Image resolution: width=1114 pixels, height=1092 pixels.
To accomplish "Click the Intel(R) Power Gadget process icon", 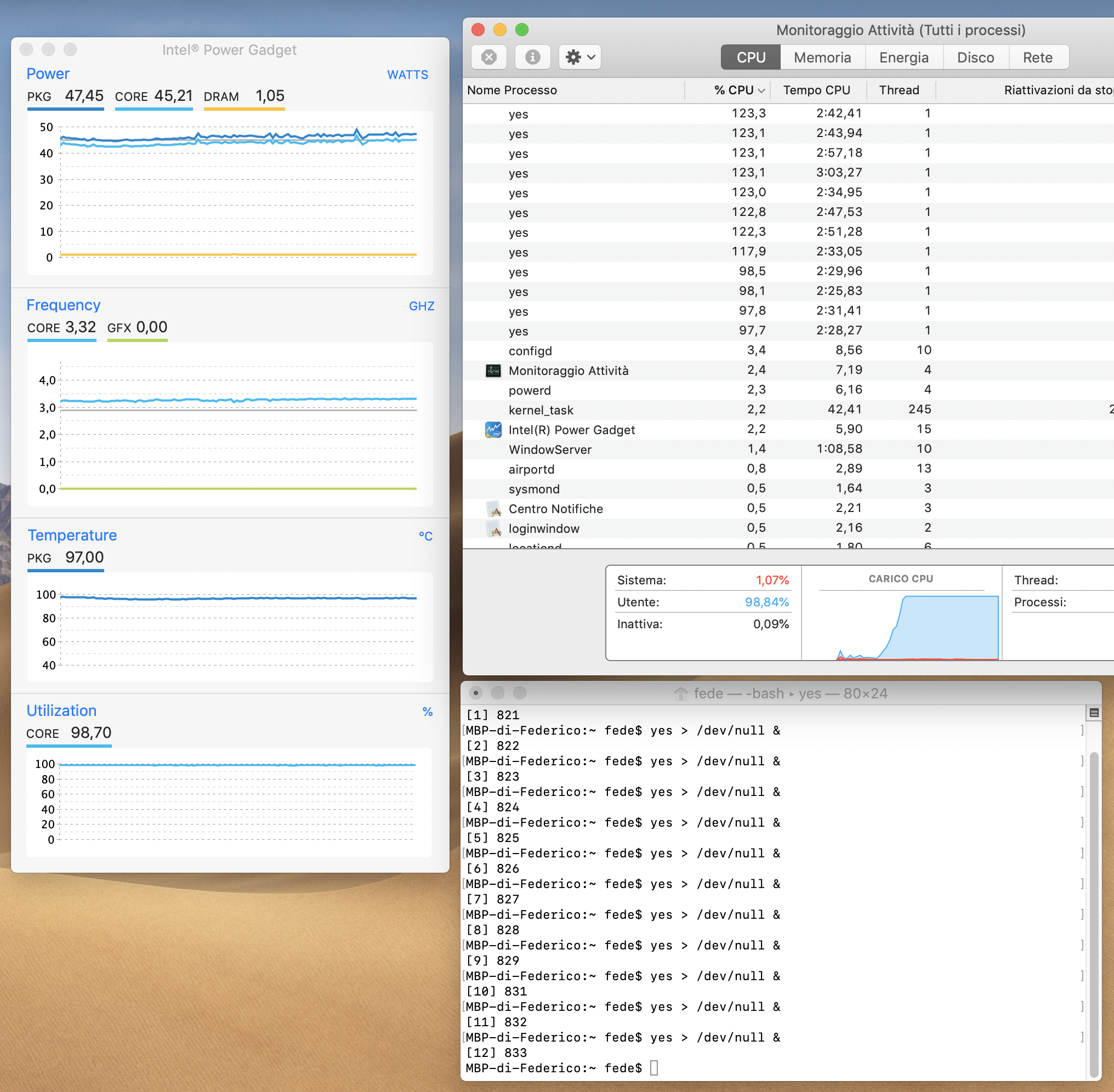I will coord(493,430).
